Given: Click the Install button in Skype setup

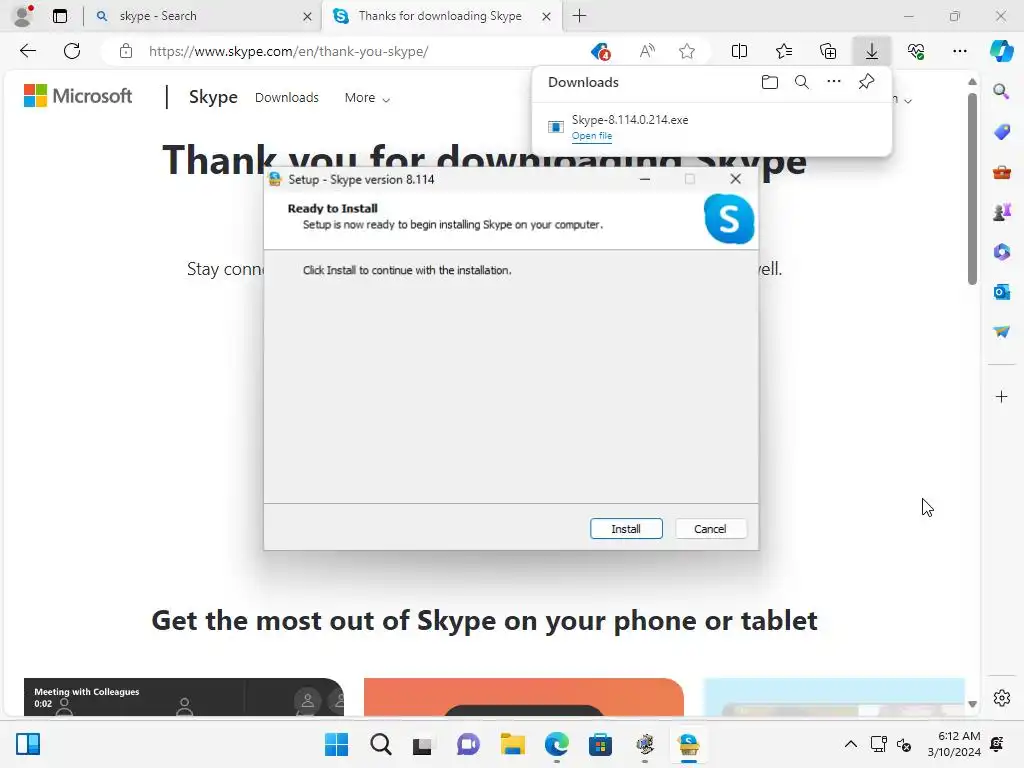Looking at the screenshot, I should (626, 528).
